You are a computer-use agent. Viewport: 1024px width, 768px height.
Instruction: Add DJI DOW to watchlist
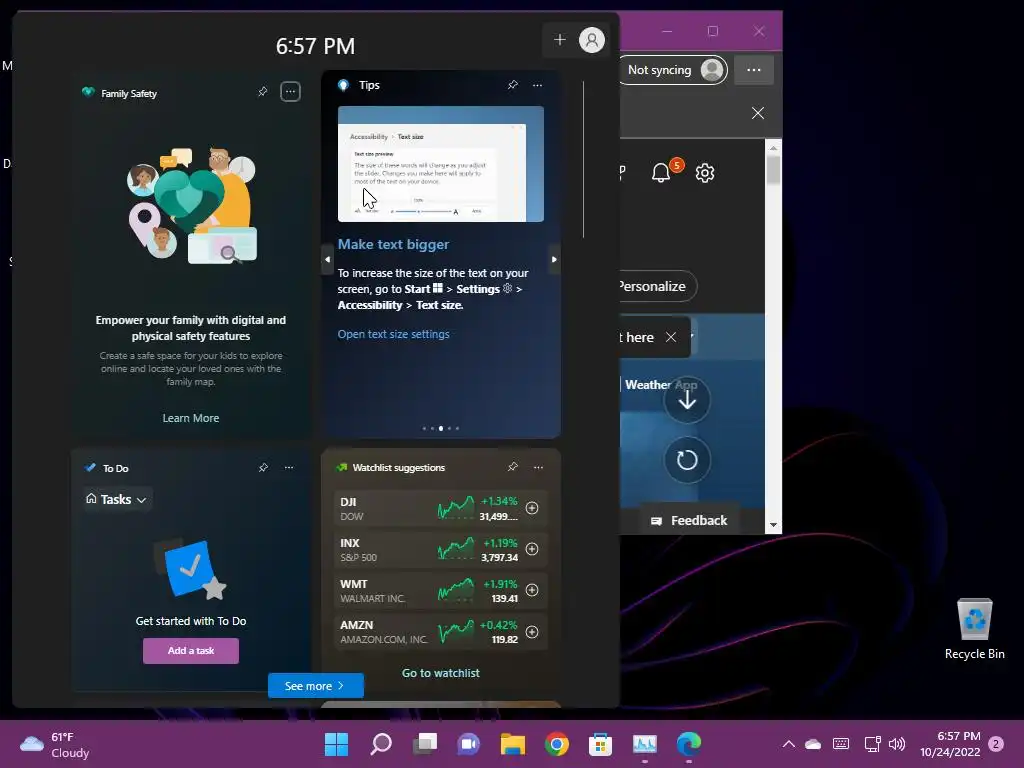tap(532, 508)
